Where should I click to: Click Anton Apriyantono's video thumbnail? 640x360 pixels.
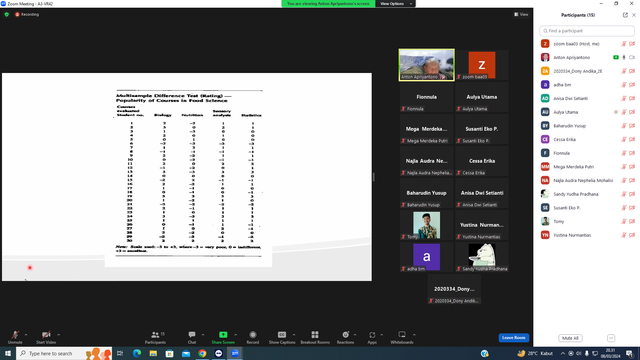(427, 65)
